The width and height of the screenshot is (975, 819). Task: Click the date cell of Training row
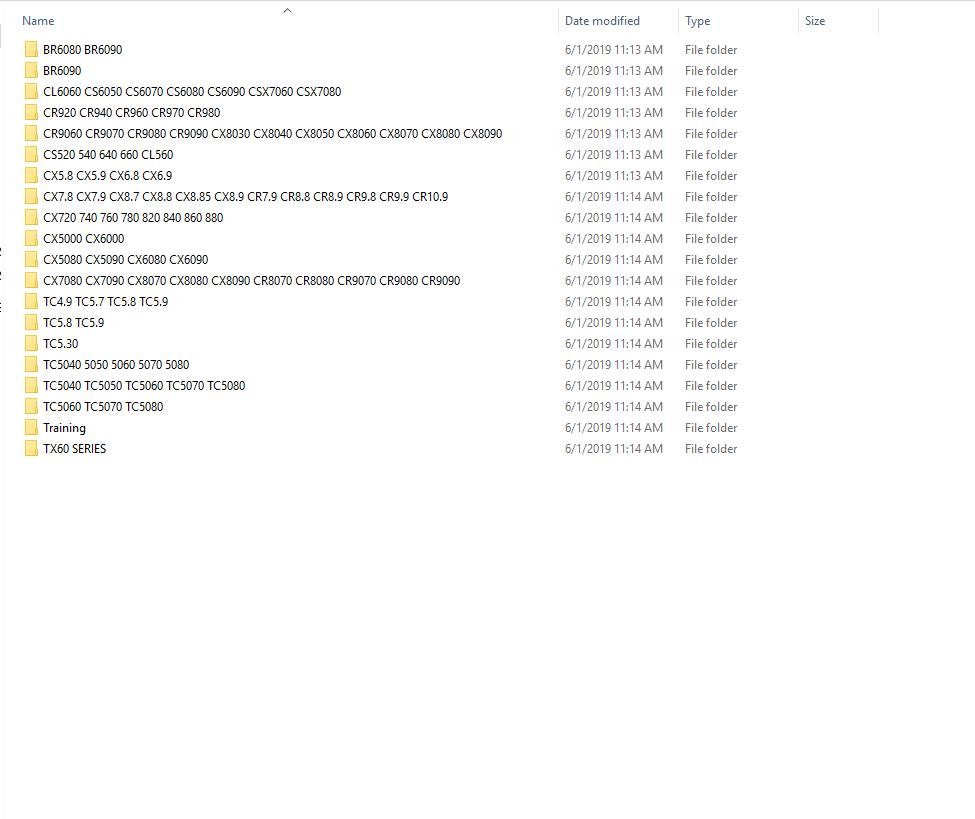(x=614, y=428)
